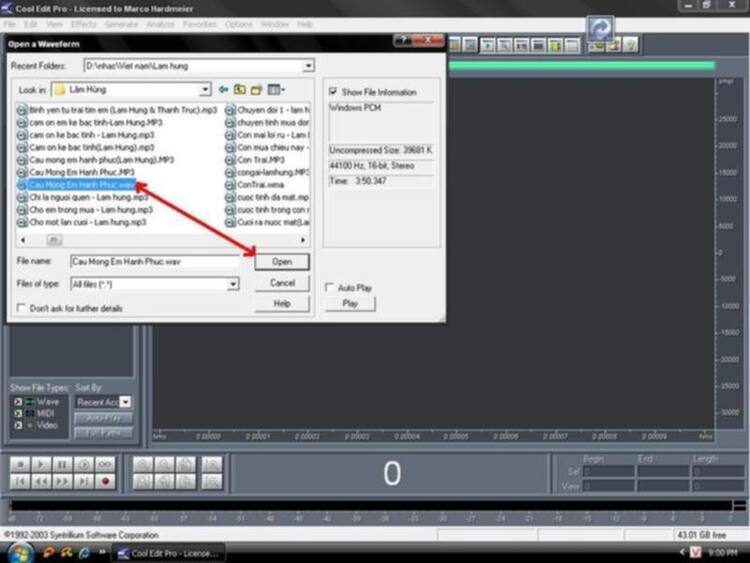Jump to the end with the Go to End button
The width and height of the screenshot is (750, 563).
click(x=84, y=481)
